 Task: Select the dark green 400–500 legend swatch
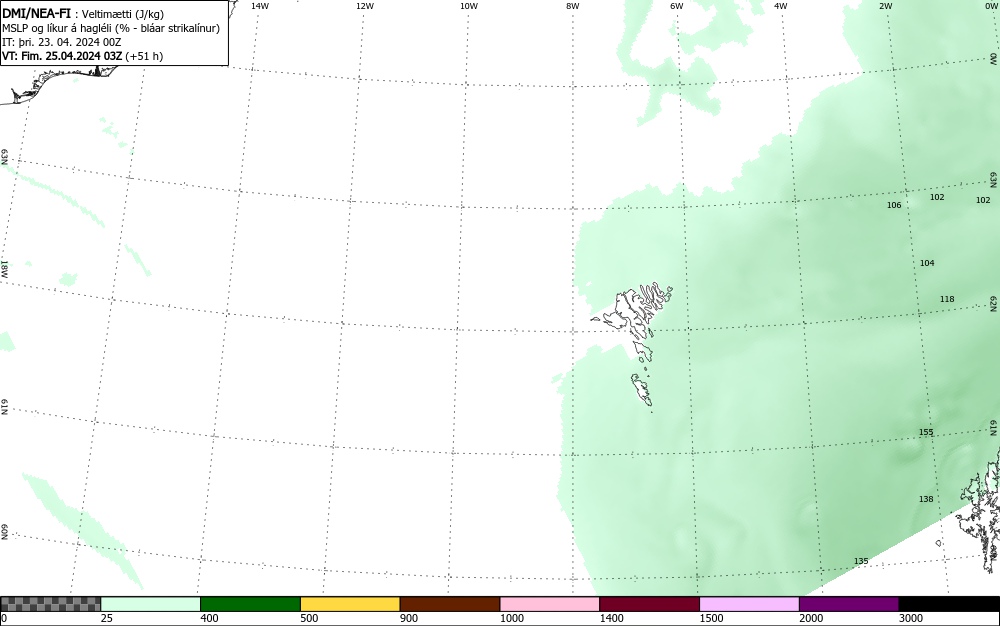250,604
